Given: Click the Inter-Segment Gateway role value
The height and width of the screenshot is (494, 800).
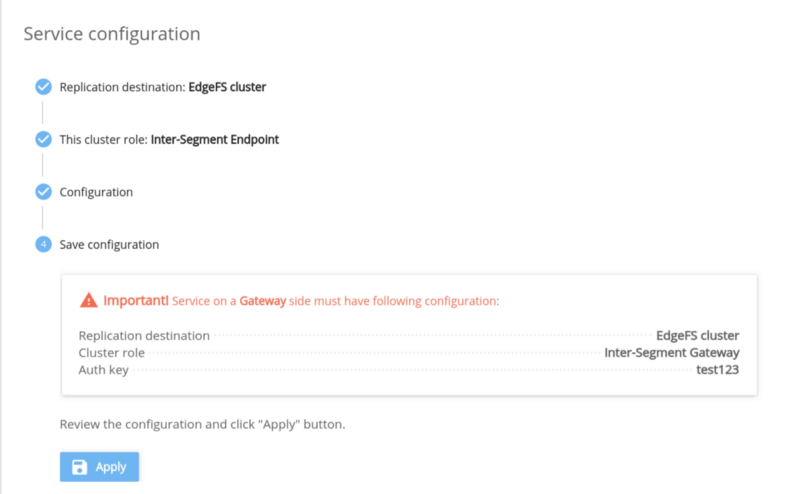Looking at the screenshot, I should (672, 353).
